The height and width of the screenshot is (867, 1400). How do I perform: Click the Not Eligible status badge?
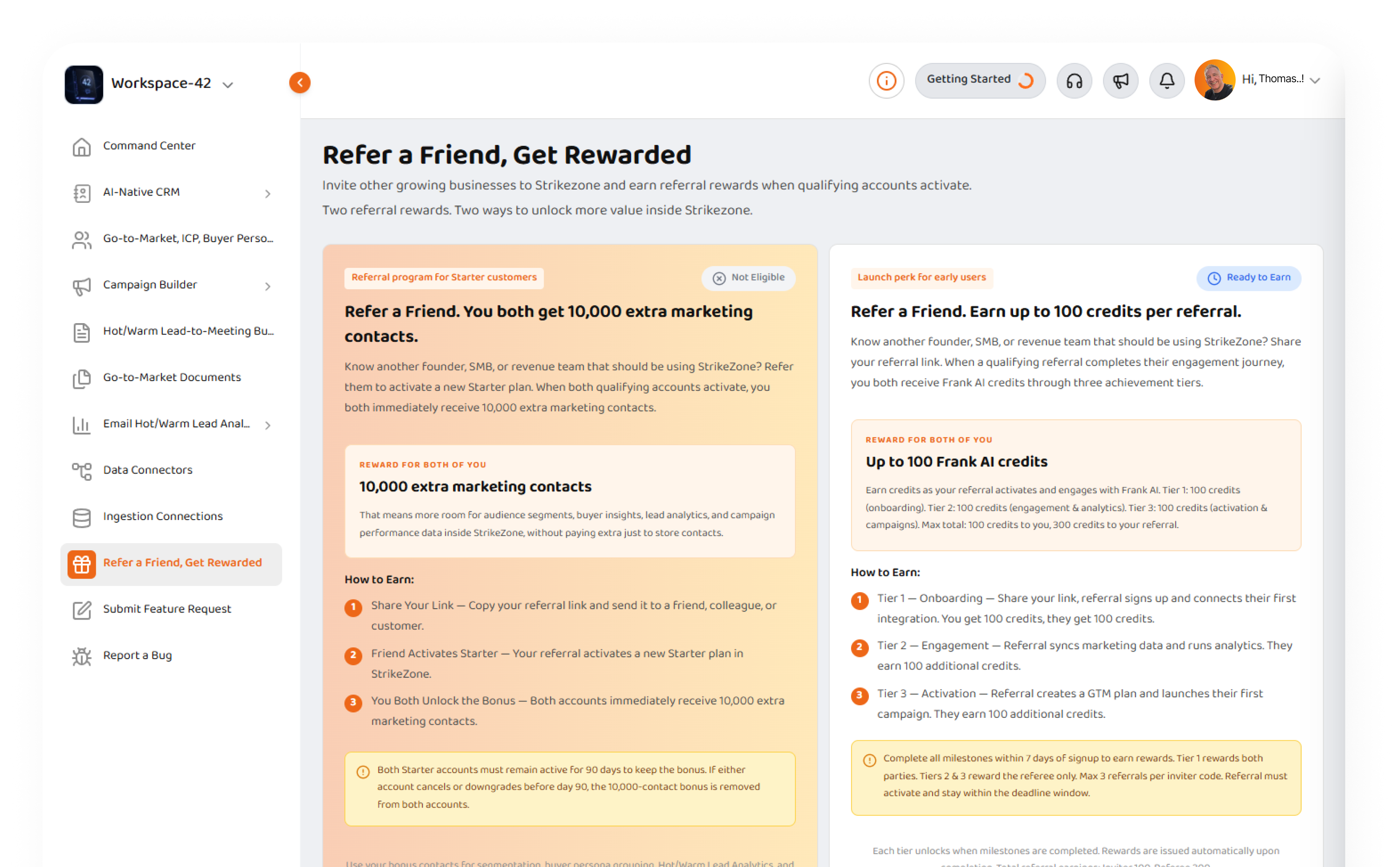748,278
